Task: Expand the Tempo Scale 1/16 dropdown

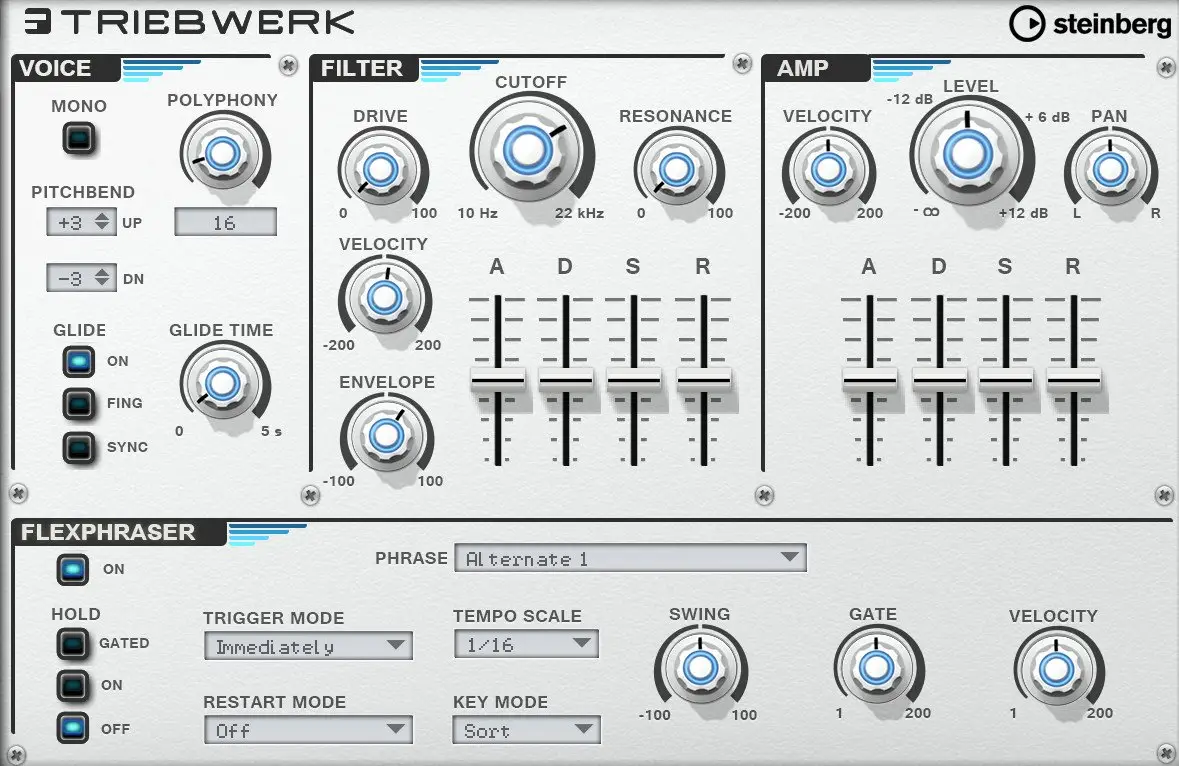Action: pos(526,644)
